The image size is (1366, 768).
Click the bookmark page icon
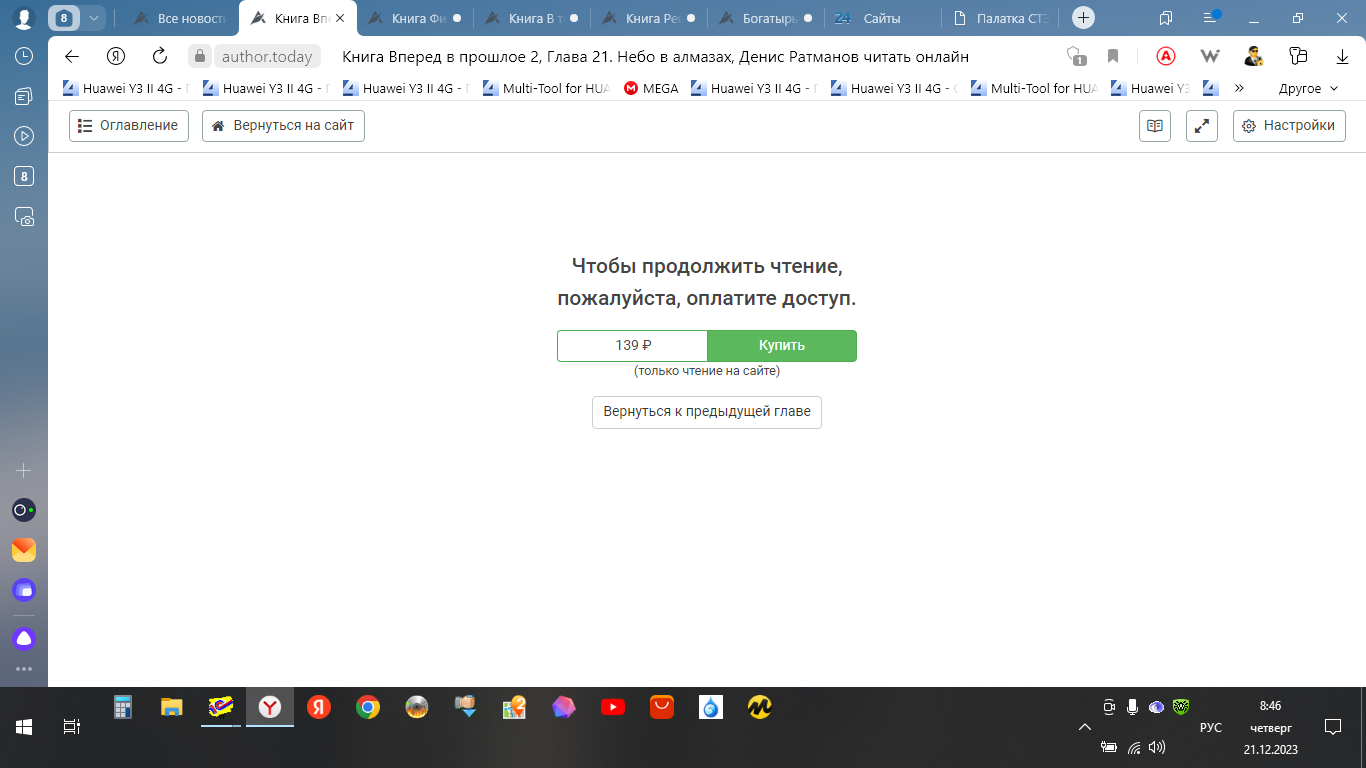point(1113,57)
